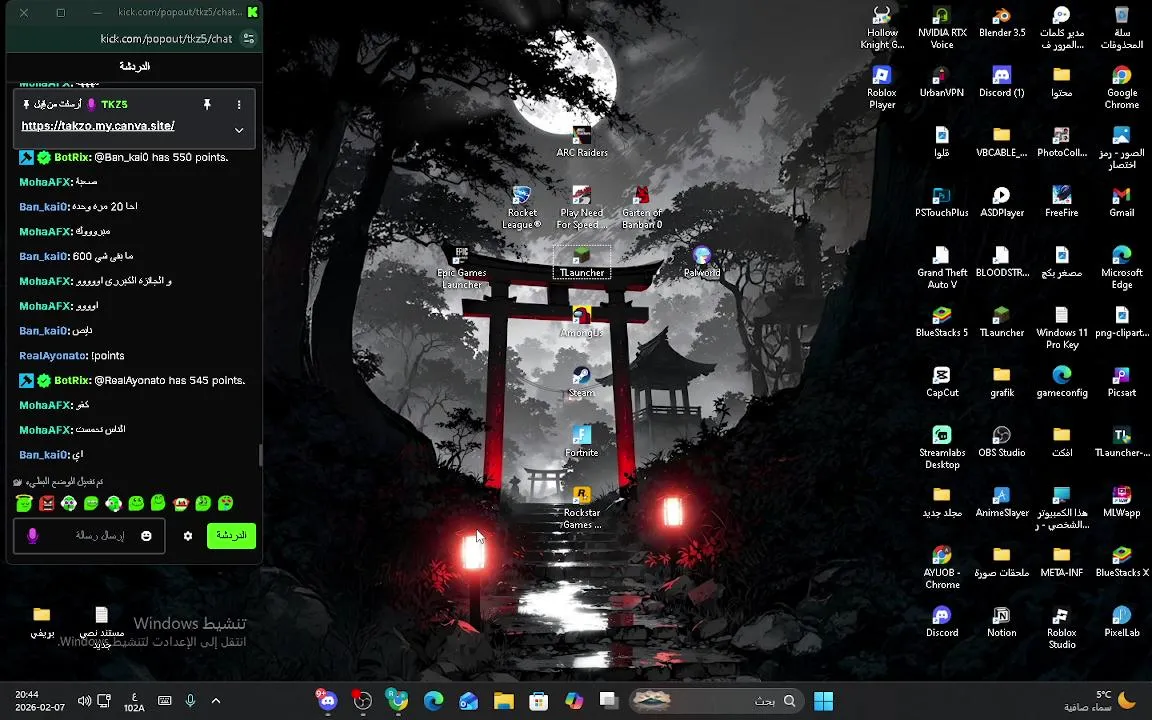Viewport: 1152px width, 720px height.
Task: Open chat settings gear icon
Action: [188, 536]
